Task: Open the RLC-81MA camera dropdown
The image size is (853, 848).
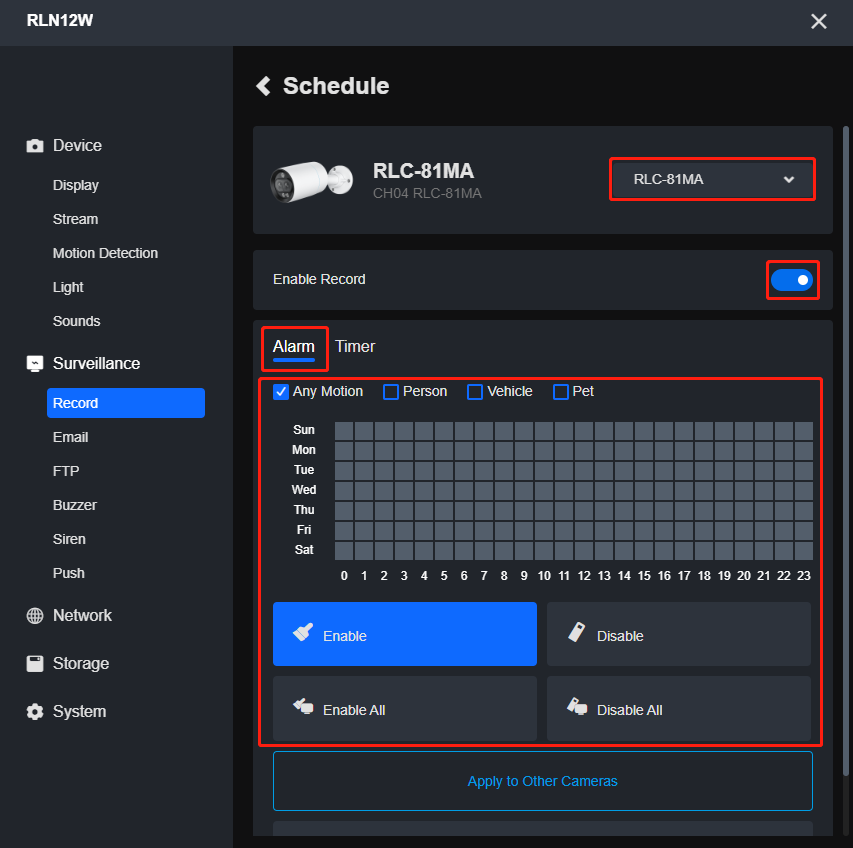Action: pos(712,179)
